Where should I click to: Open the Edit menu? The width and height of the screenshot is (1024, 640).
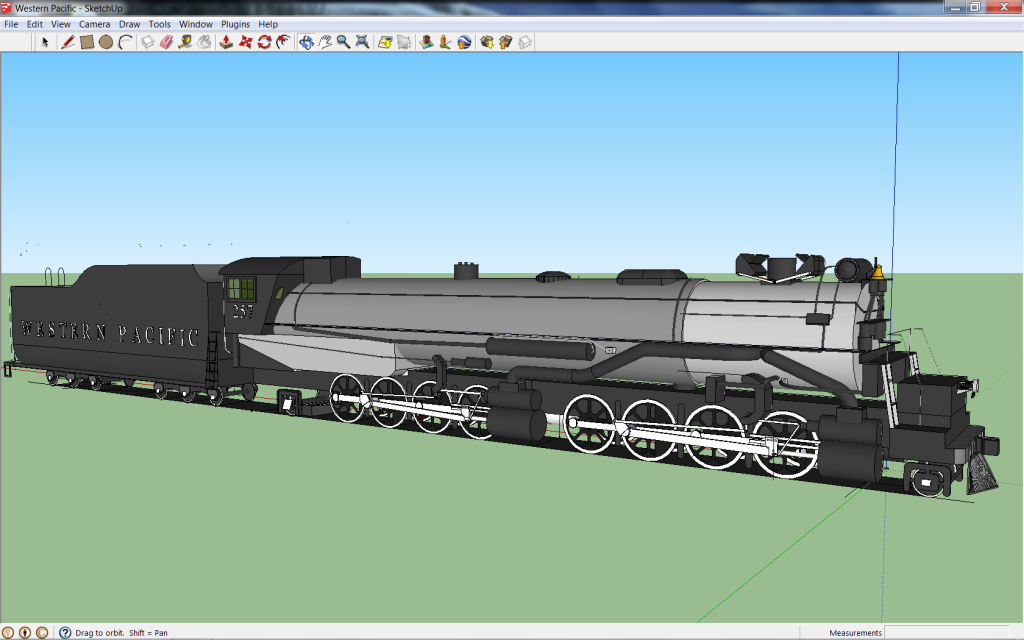35,24
